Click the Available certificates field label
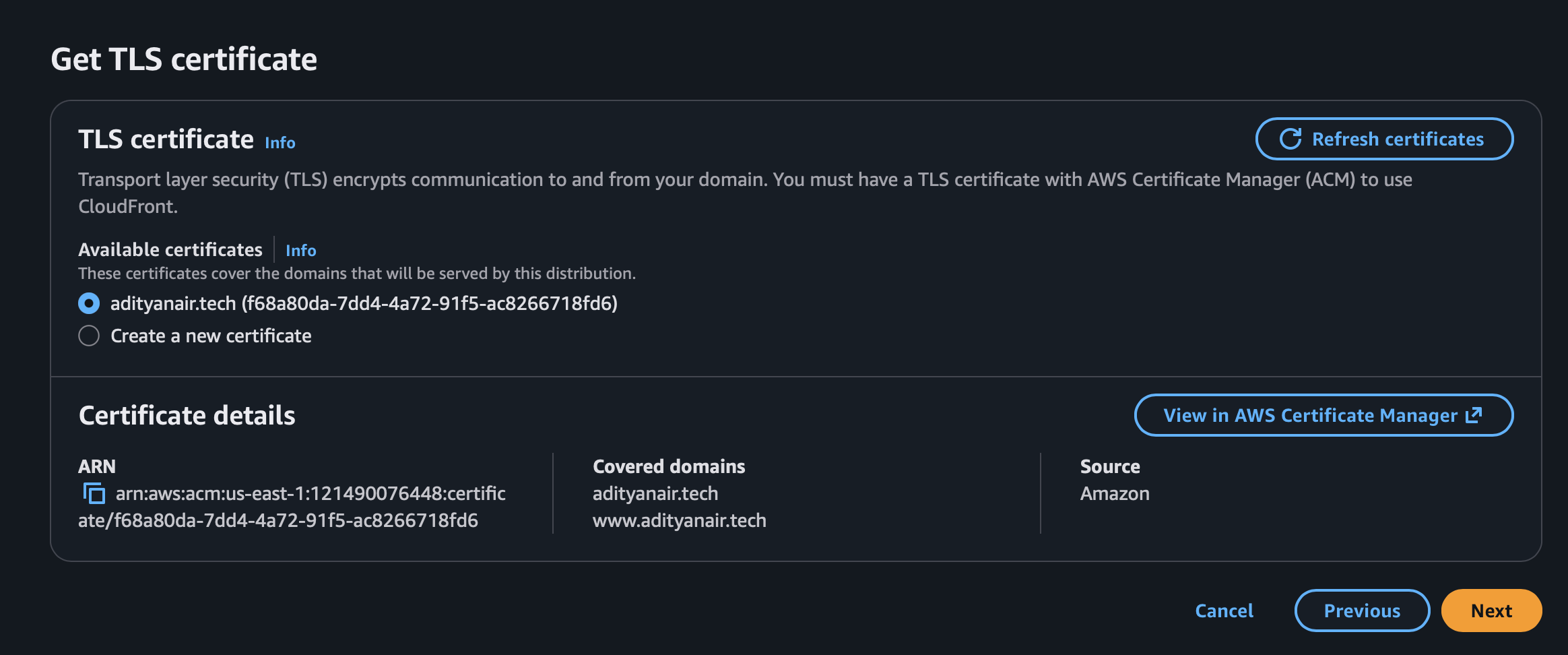This screenshot has height=655, width=1568. tap(170, 250)
